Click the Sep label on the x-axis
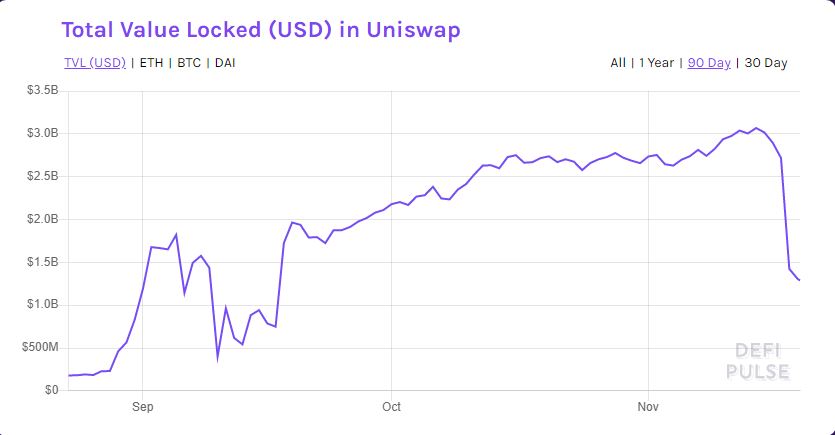The width and height of the screenshot is (835, 435). [142, 407]
